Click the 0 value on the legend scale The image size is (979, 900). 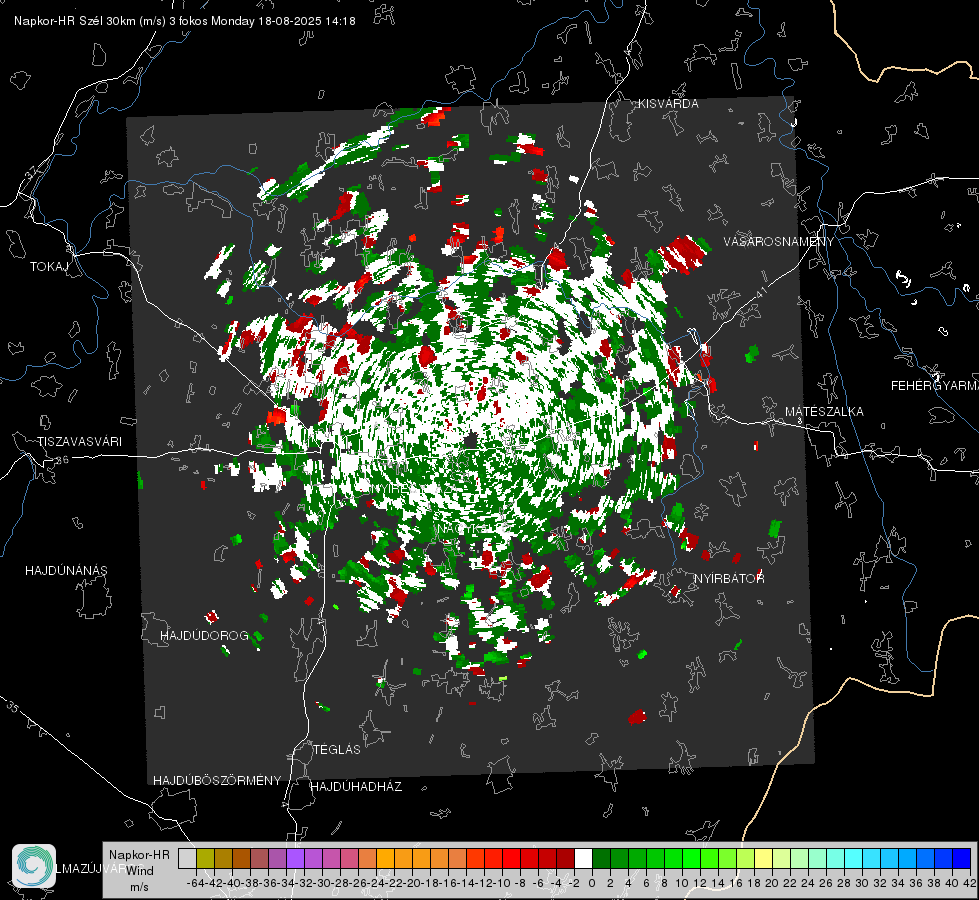point(592,883)
